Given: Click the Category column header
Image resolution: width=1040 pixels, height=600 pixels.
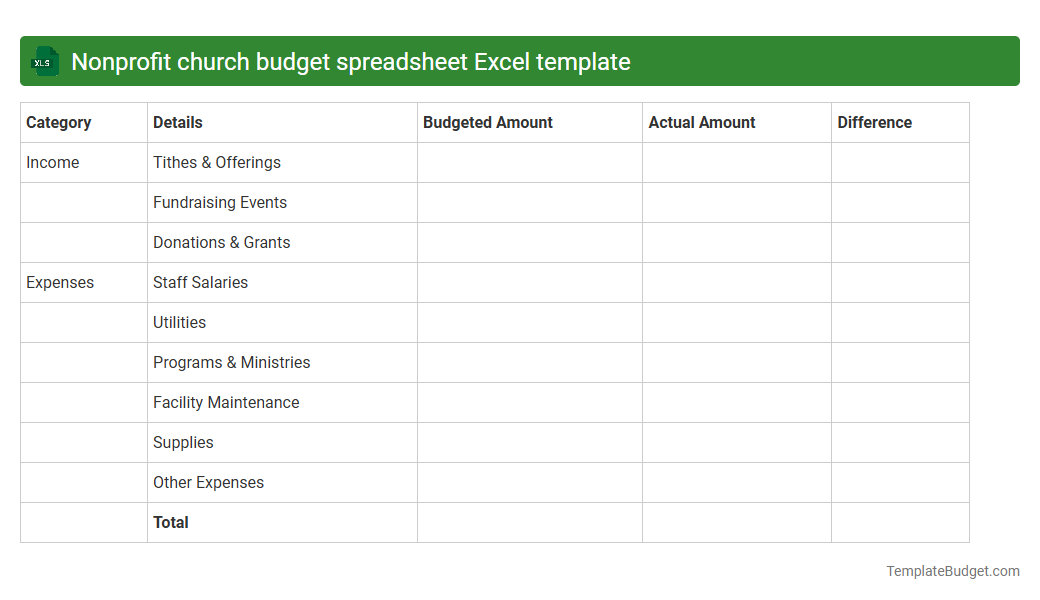Looking at the screenshot, I should click(55, 122).
